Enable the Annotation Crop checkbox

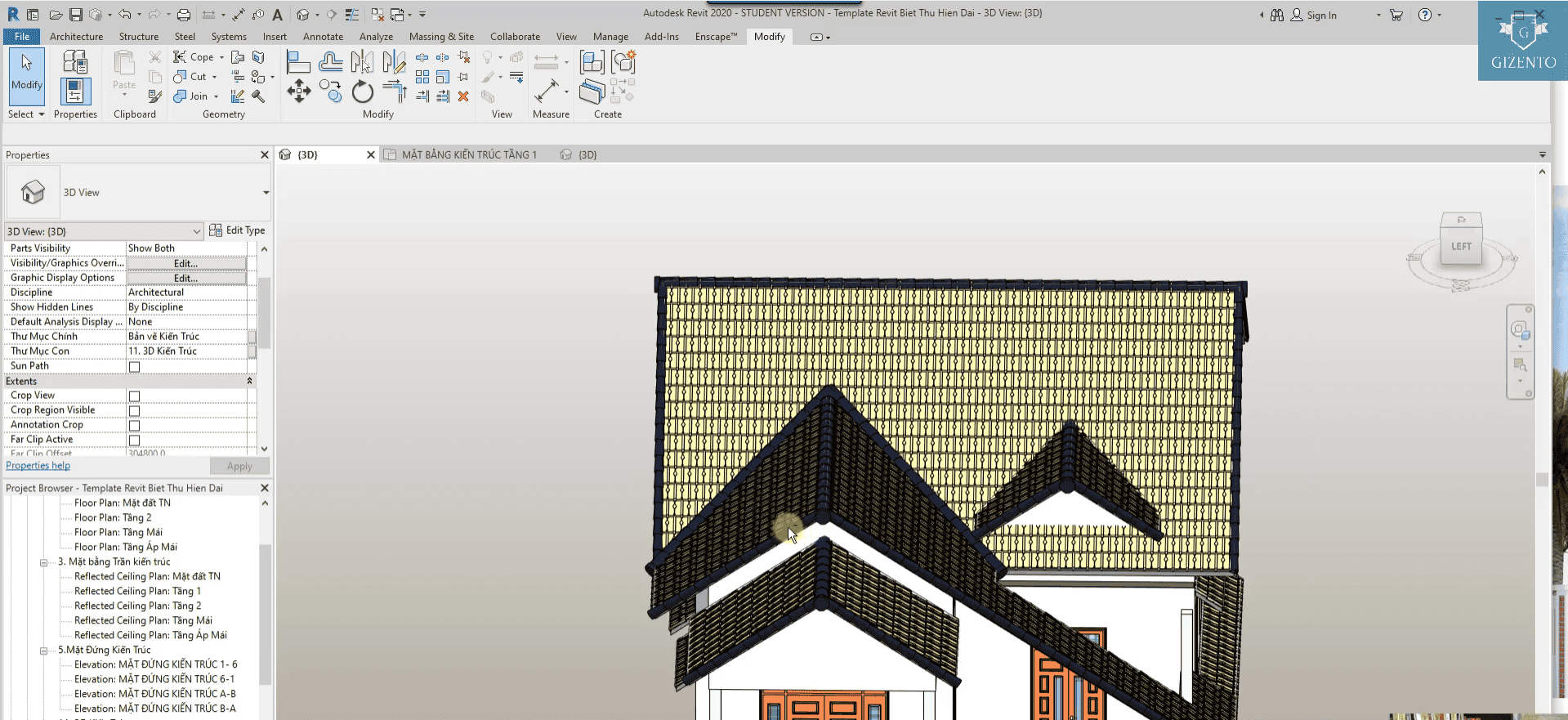134,425
